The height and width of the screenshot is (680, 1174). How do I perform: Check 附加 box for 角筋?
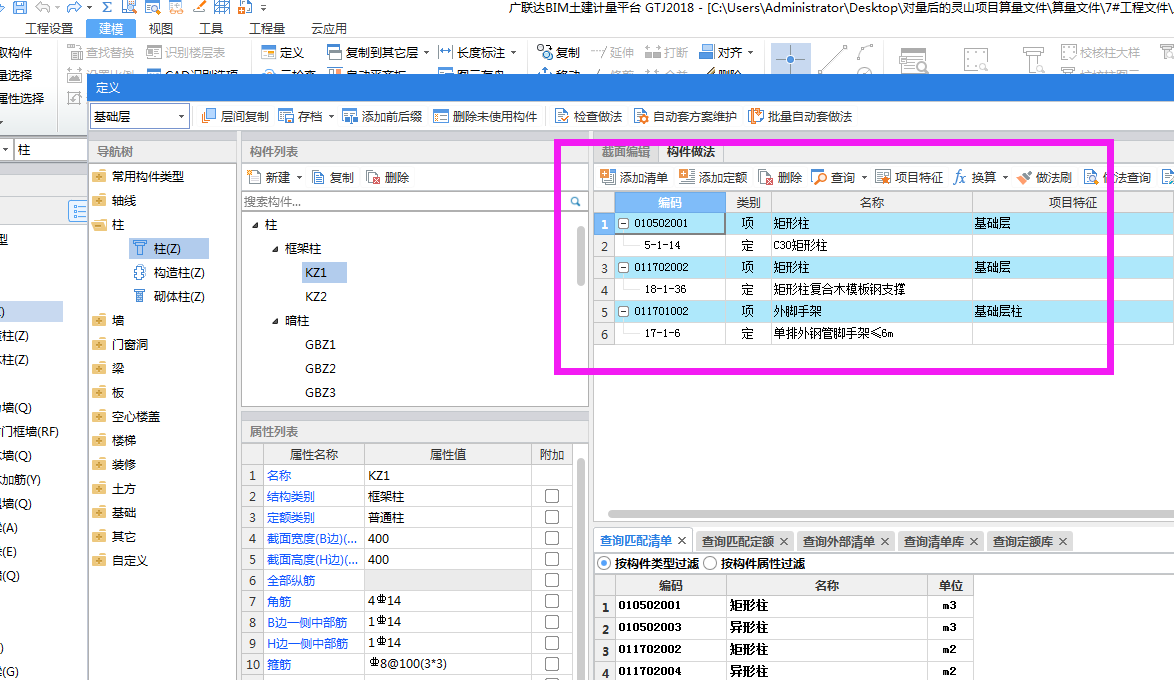[x=552, y=601]
